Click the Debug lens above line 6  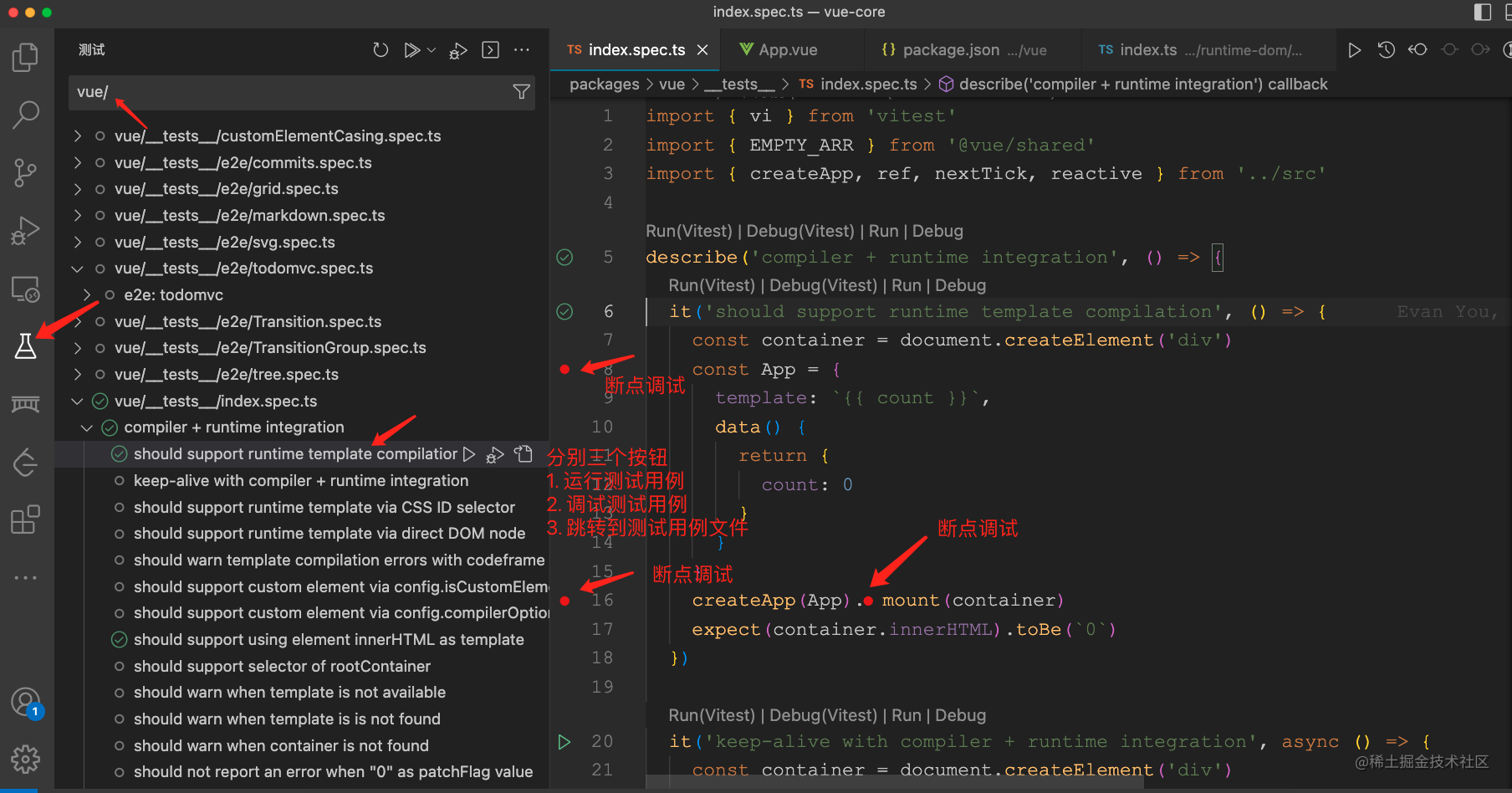click(961, 285)
